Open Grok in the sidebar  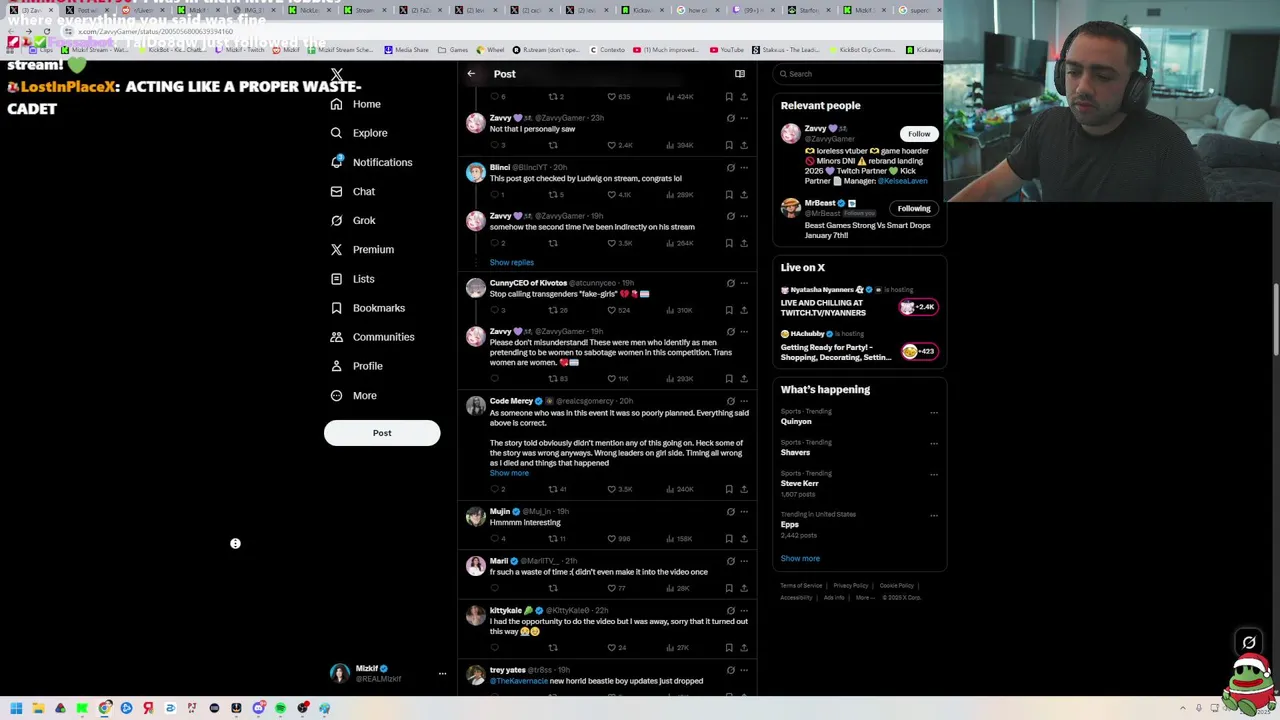coord(353,220)
